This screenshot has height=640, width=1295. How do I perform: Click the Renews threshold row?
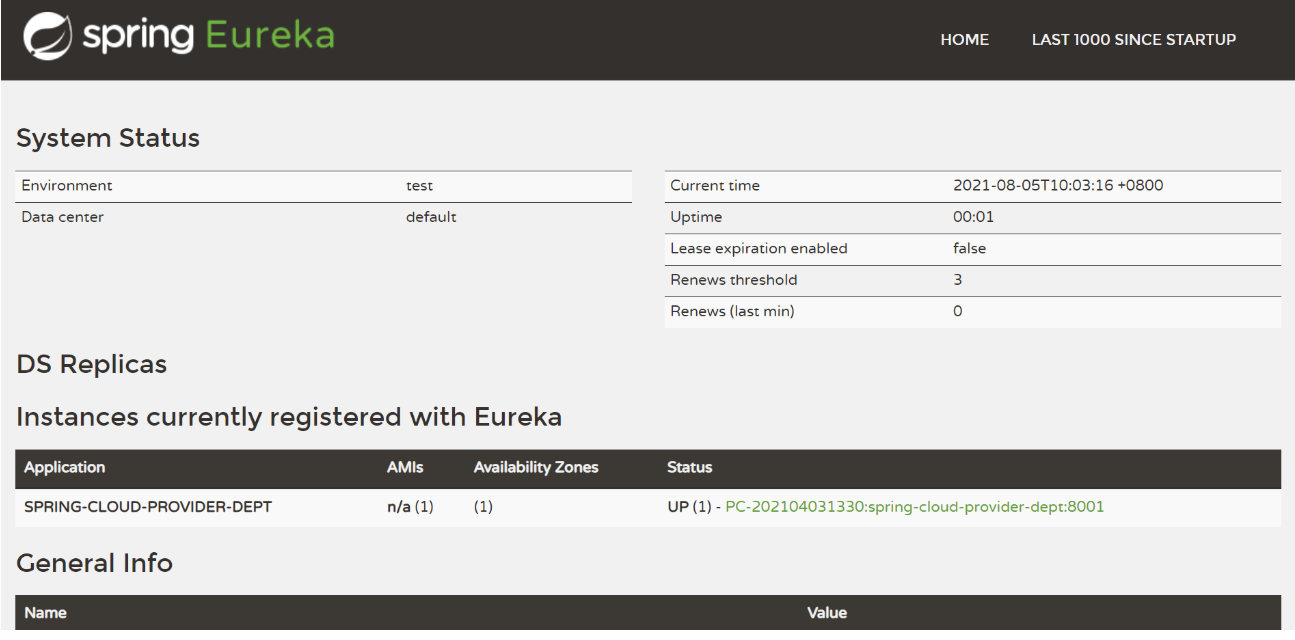click(x=973, y=280)
